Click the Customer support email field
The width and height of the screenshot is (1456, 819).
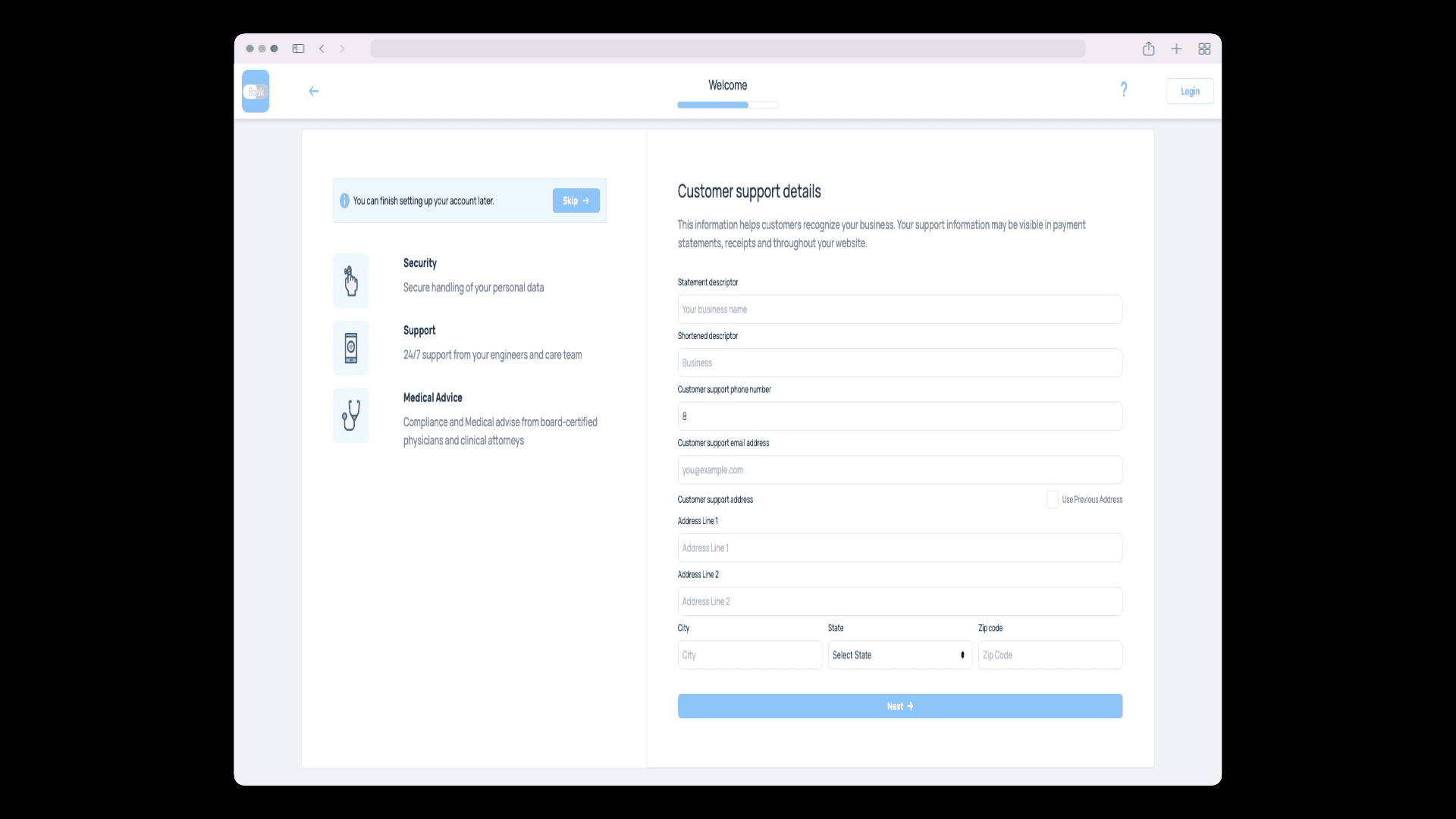click(900, 470)
